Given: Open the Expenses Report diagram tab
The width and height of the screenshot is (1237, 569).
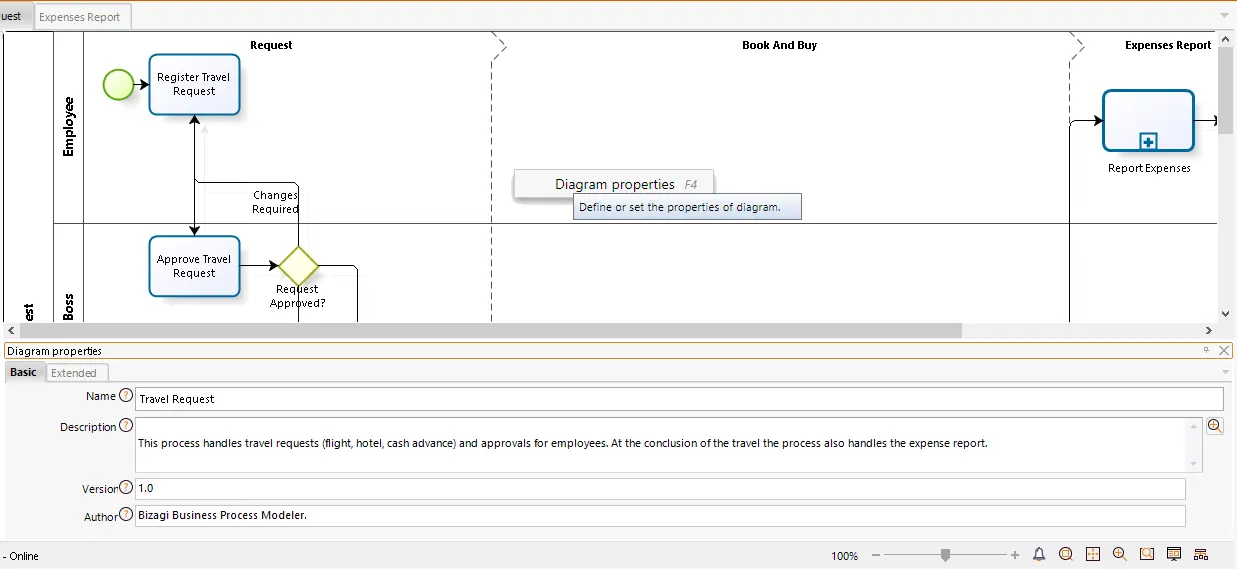Looking at the screenshot, I should (x=80, y=17).
